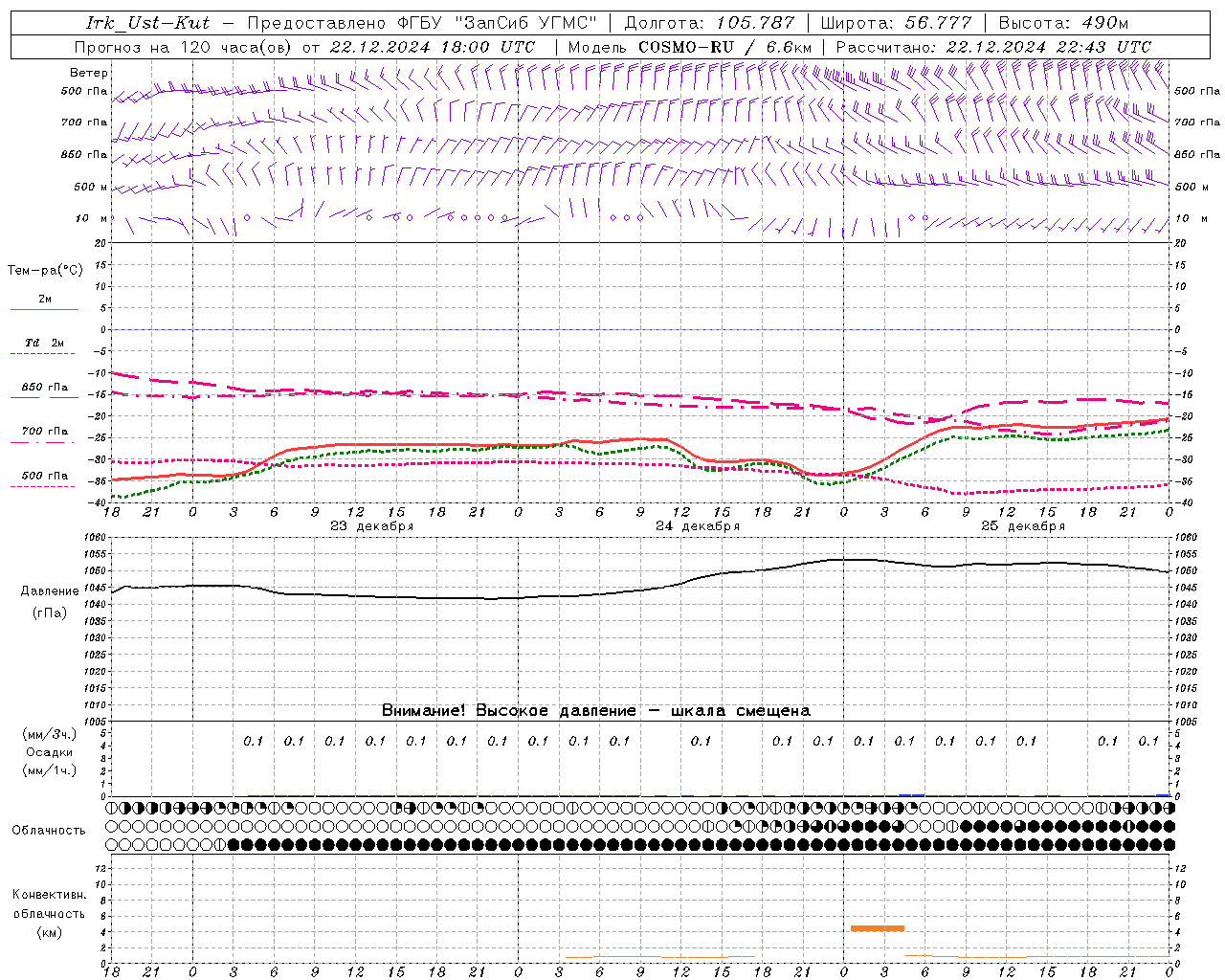Click the thick orange convective cloud bar

pos(878,928)
